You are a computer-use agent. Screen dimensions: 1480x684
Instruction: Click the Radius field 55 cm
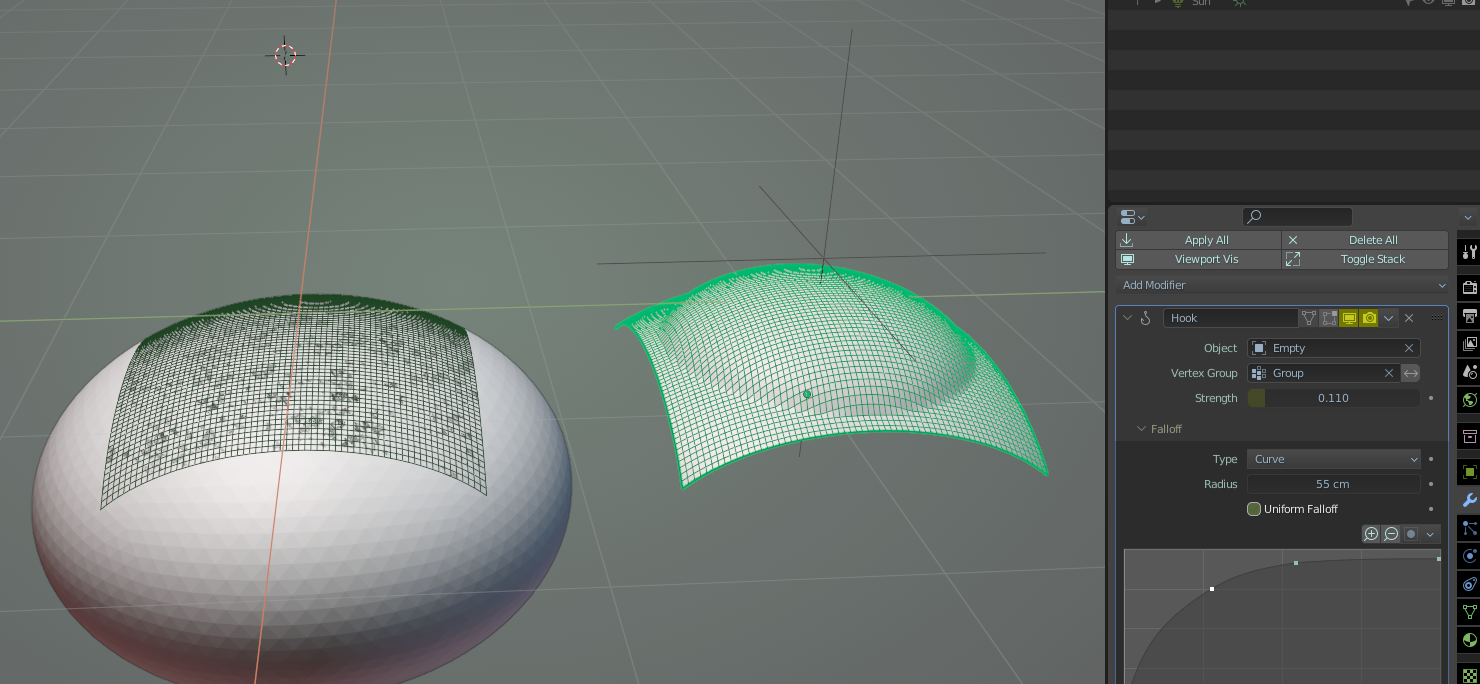(x=1333, y=484)
